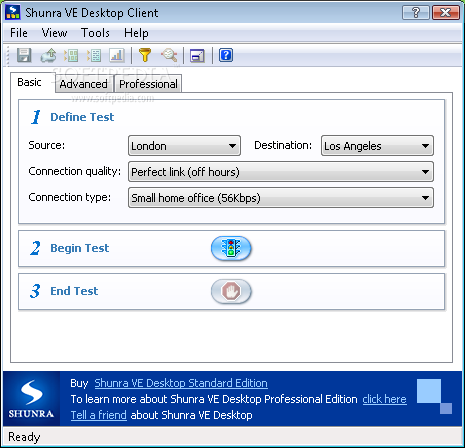The image size is (465, 448).
Task: Open the View menu
Action: 54,33
